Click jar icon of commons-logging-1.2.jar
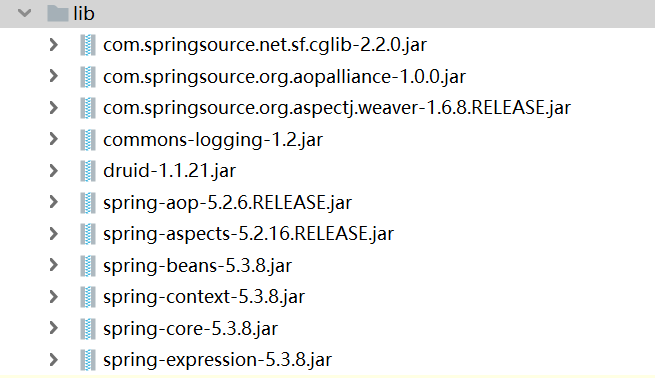655x378 pixels. [x=88, y=140]
